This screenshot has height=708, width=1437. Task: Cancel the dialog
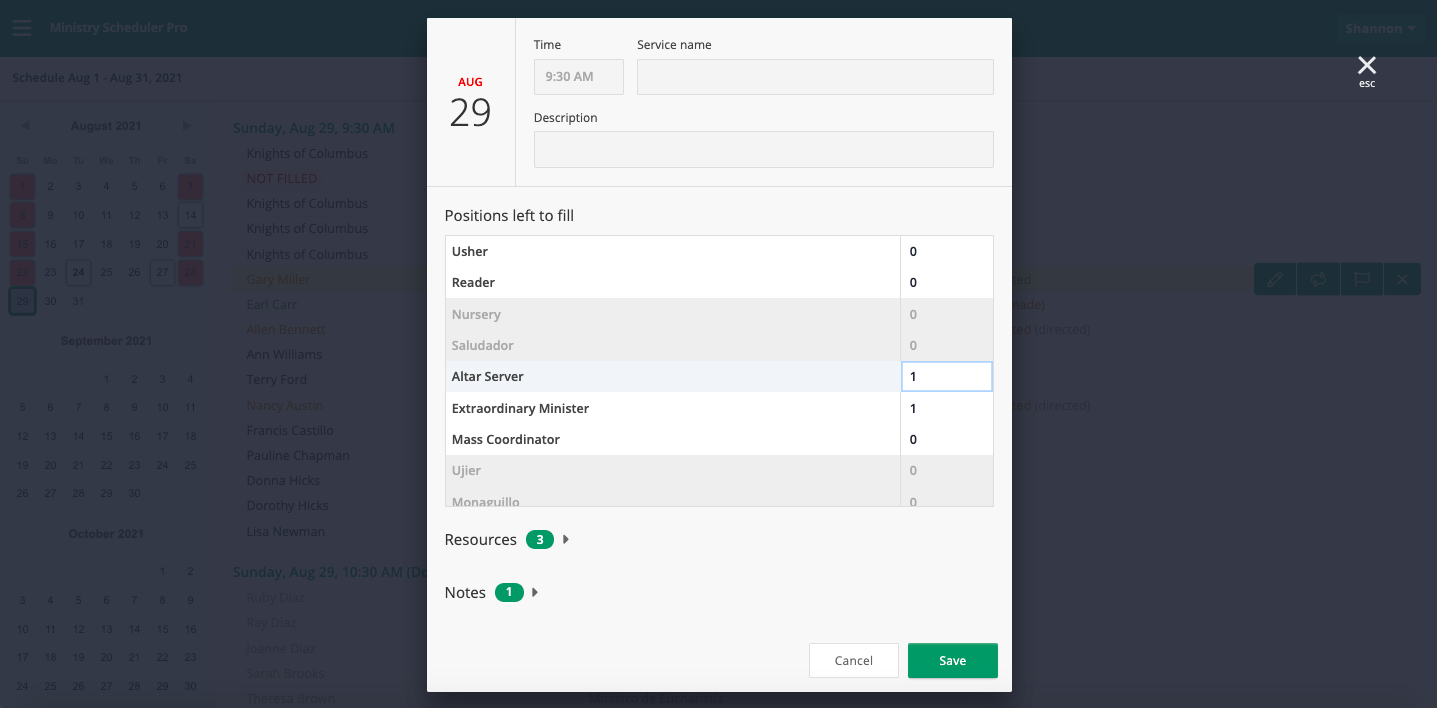coord(853,661)
